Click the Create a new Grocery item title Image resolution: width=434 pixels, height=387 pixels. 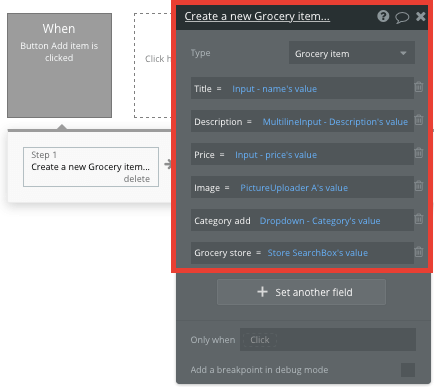pos(257,16)
